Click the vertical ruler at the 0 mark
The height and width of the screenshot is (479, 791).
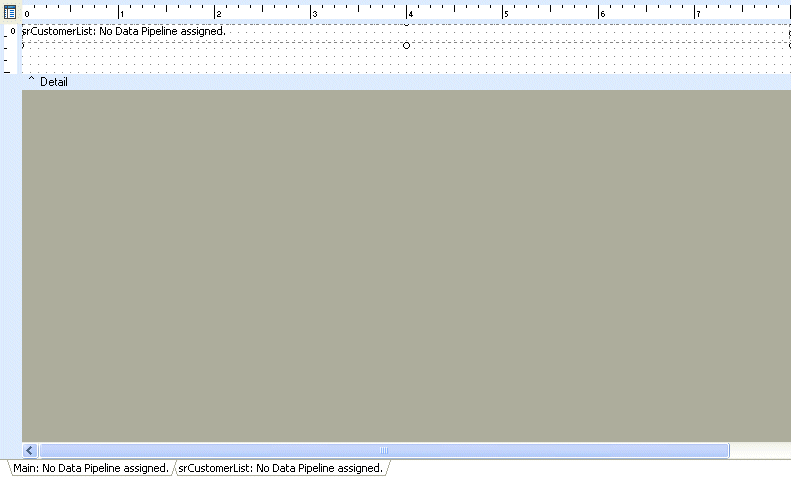pyautogui.click(x=12, y=31)
